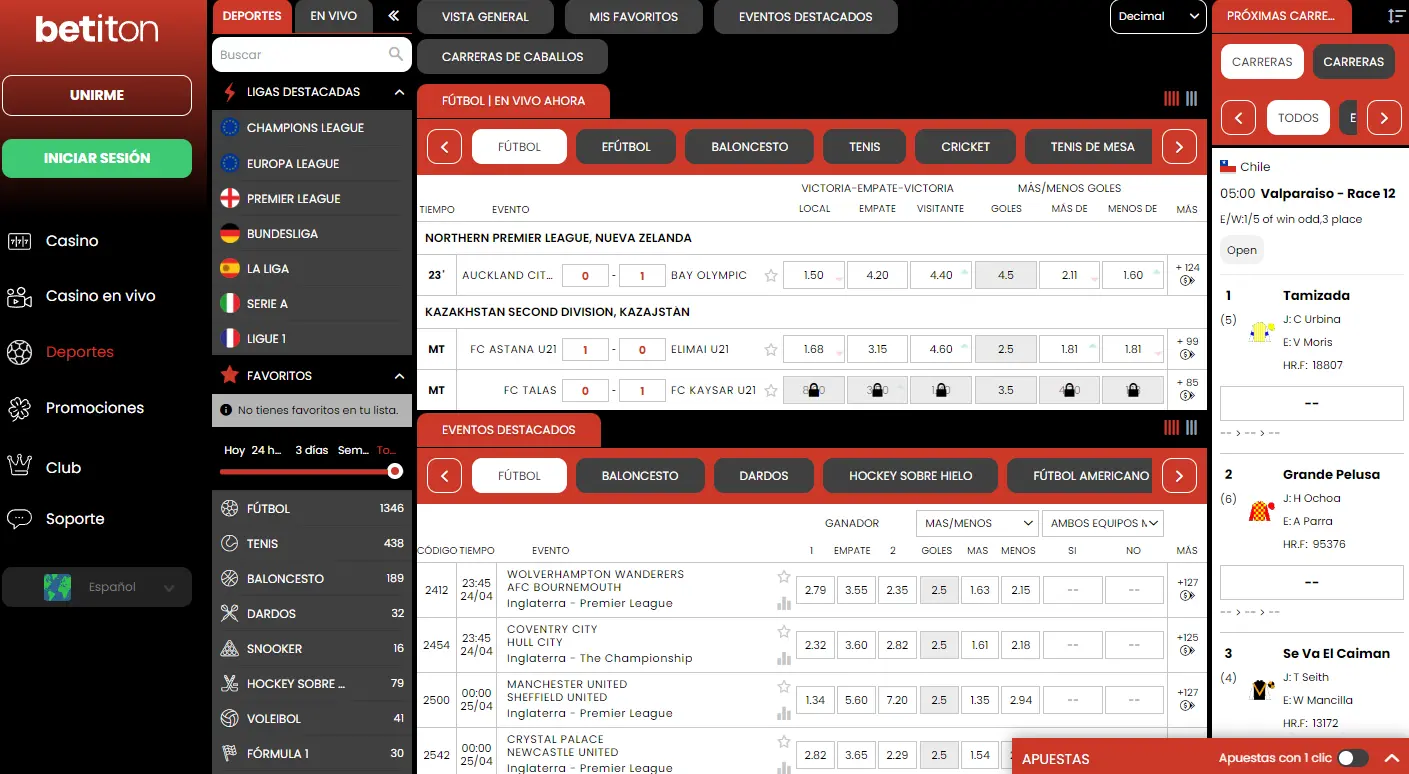Favorite the Auckland City match star

[771, 276]
